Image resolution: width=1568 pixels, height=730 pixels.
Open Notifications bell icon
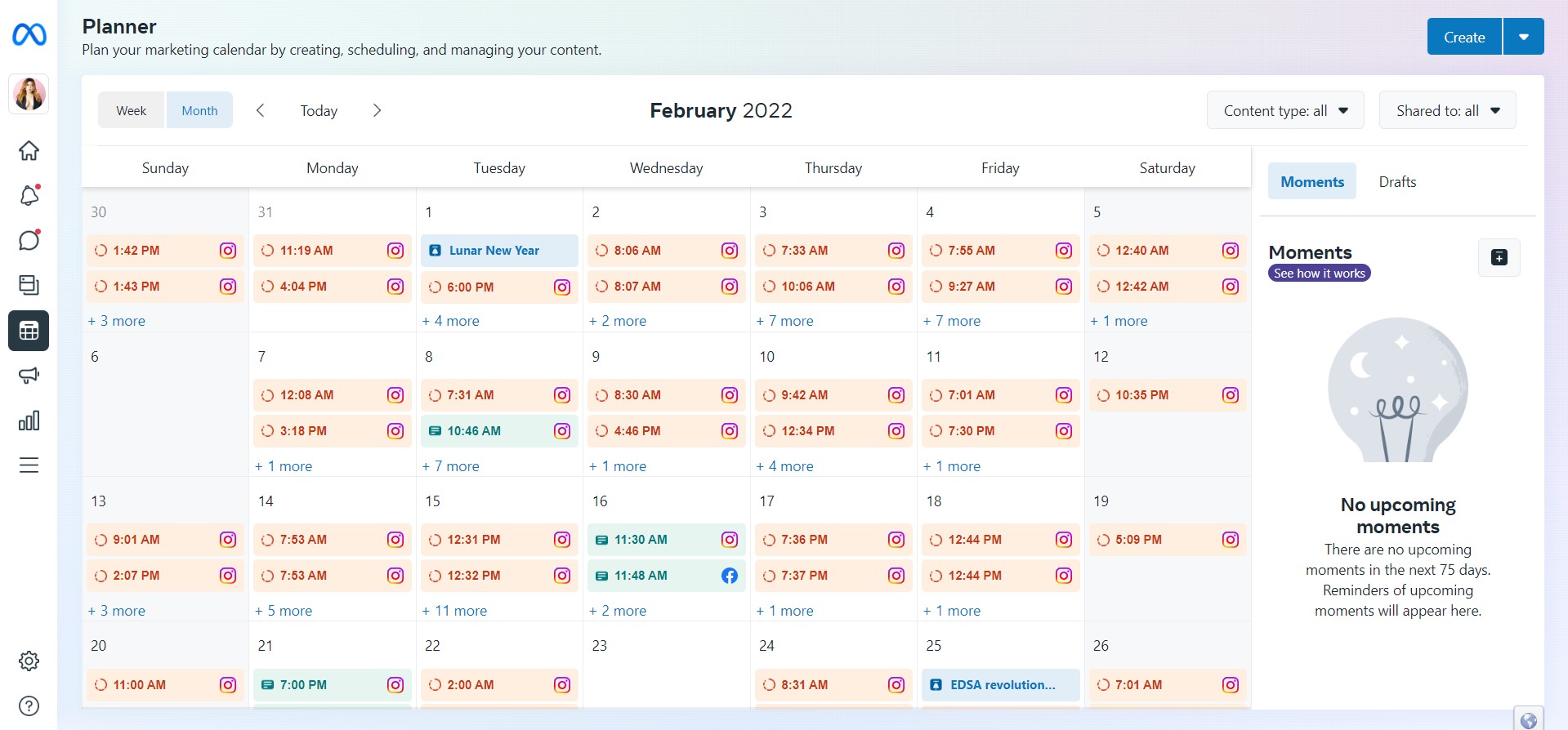29,195
